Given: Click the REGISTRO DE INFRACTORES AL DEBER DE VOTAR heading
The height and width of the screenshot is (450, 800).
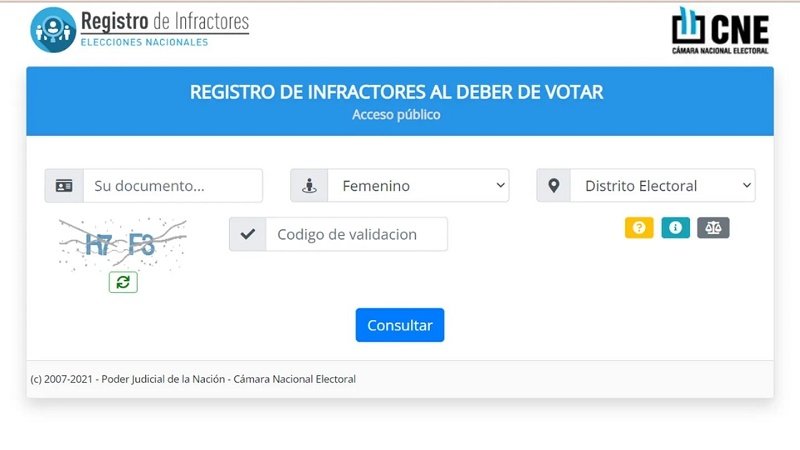Looking at the screenshot, I should click(x=397, y=93).
